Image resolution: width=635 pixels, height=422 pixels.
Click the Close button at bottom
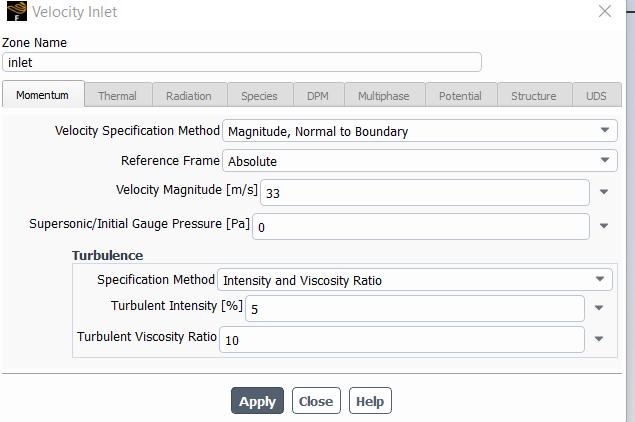coord(315,401)
